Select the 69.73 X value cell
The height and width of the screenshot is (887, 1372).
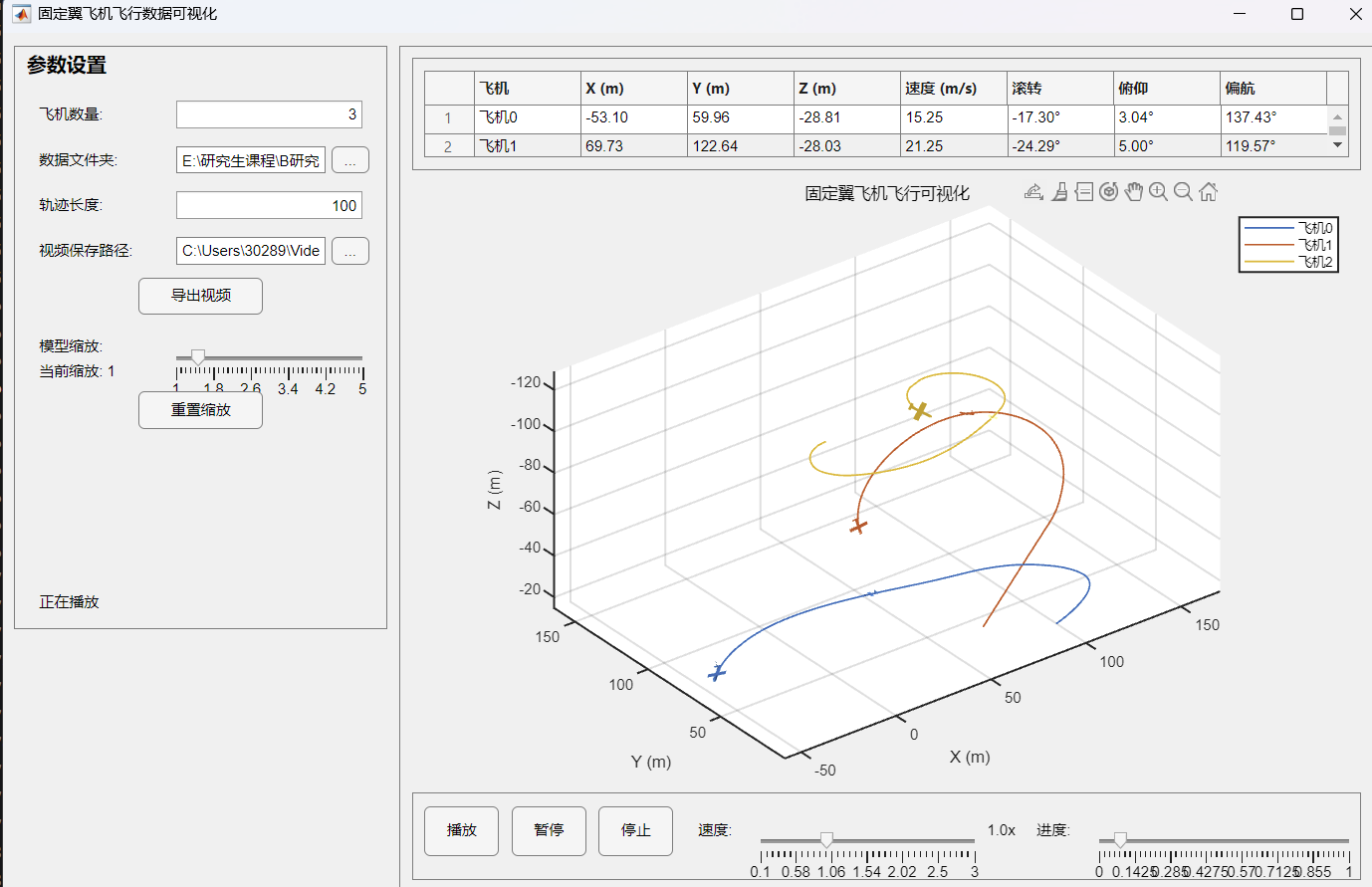tap(634, 145)
